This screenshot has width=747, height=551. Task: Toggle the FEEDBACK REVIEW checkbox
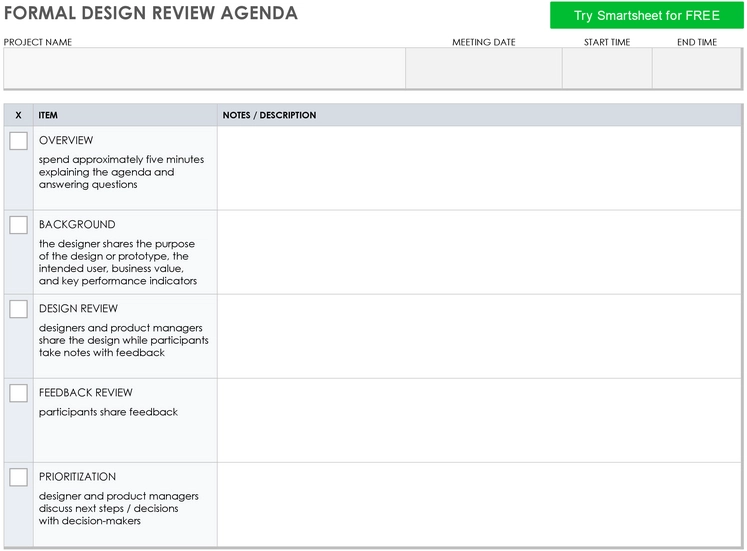pos(19,393)
